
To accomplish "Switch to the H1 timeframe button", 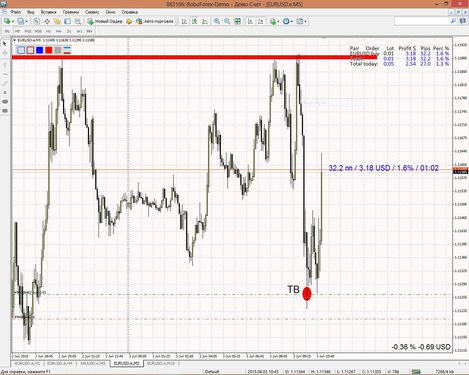I will pos(48,31).
